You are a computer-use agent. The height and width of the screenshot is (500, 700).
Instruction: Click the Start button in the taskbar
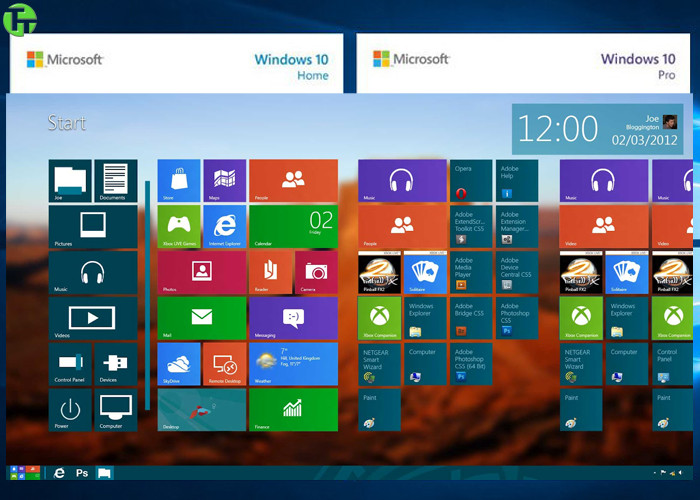click(25, 473)
